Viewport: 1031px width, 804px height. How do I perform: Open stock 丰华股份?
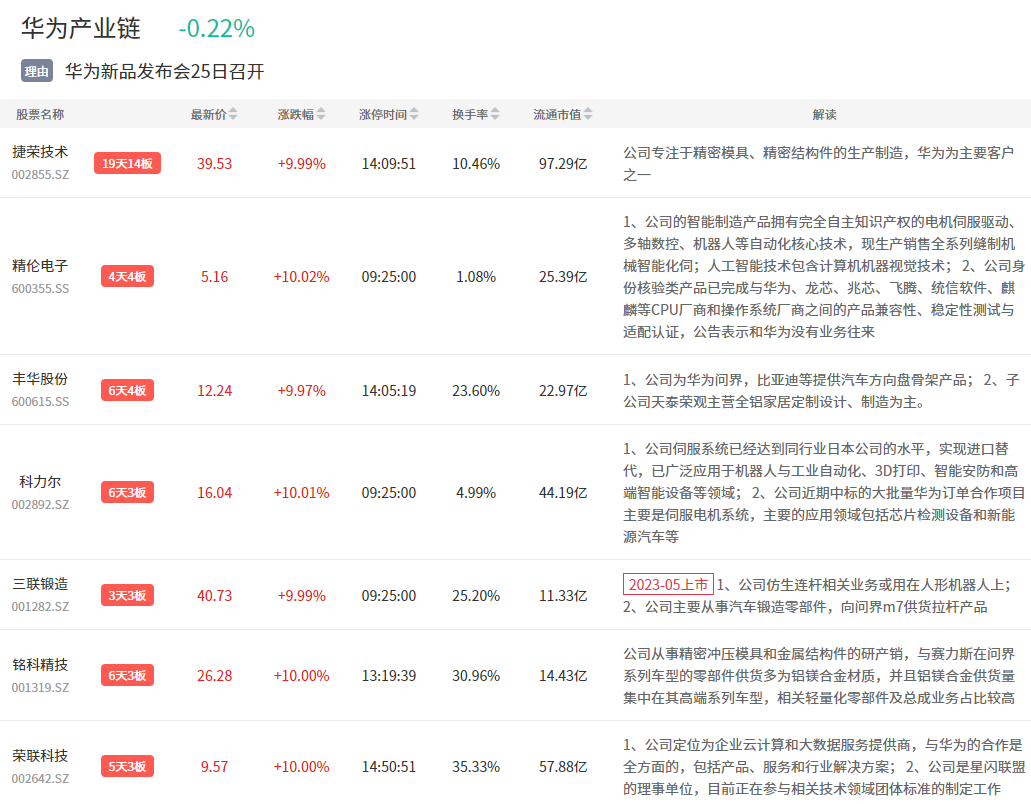click(40, 379)
